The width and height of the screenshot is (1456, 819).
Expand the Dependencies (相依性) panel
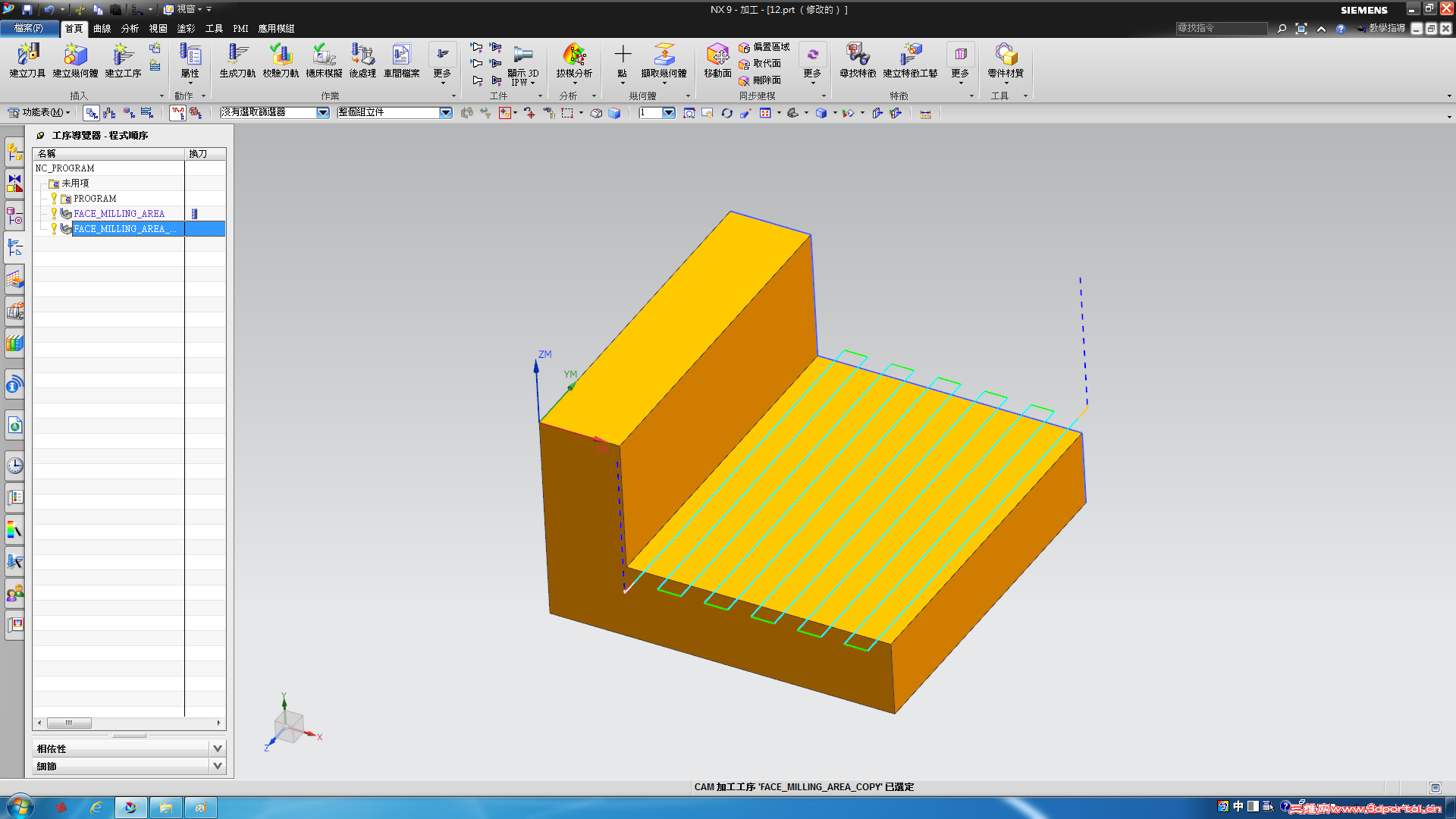pyautogui.click(x=218, y=748)
